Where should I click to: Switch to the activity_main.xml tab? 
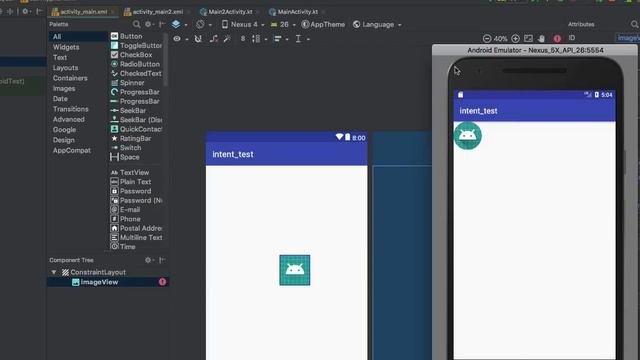pyautogui.click(x=83, y=12)
